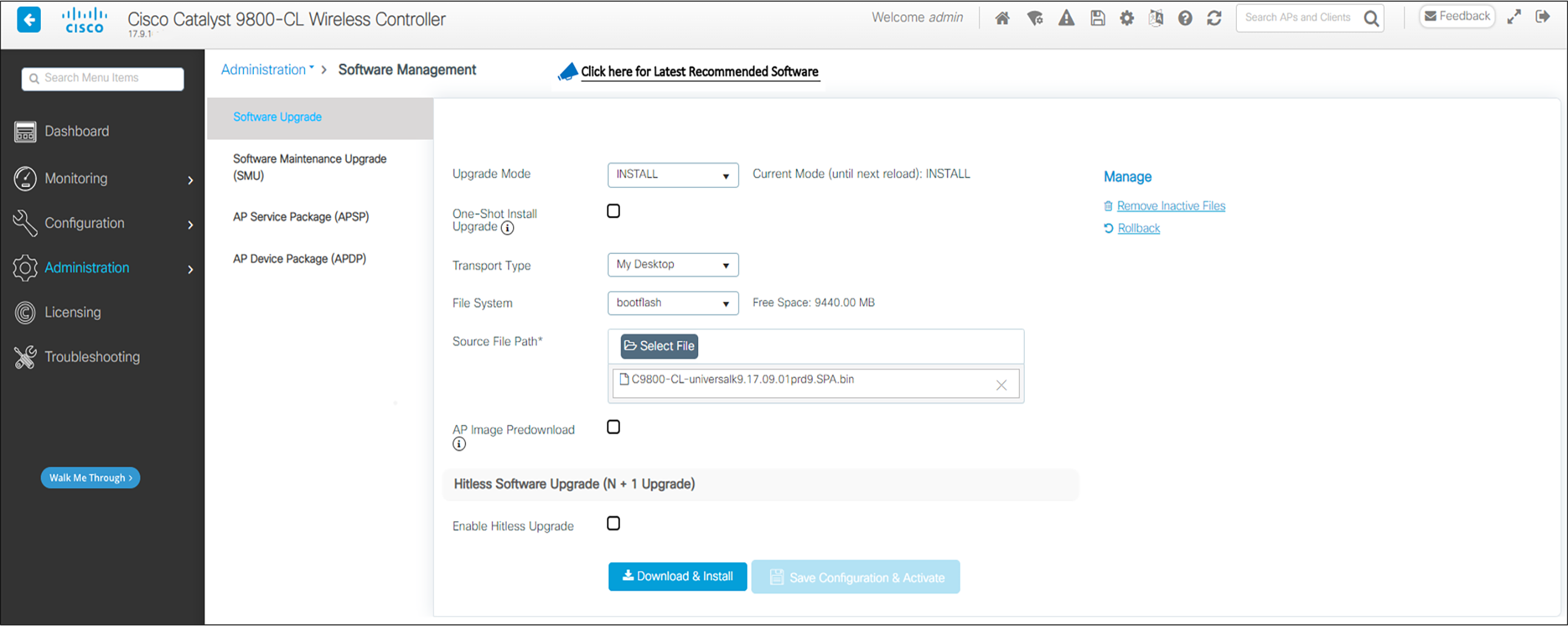
Task: Check the Enable Hitless Upgrade box
Action: (x=613, y=523)
